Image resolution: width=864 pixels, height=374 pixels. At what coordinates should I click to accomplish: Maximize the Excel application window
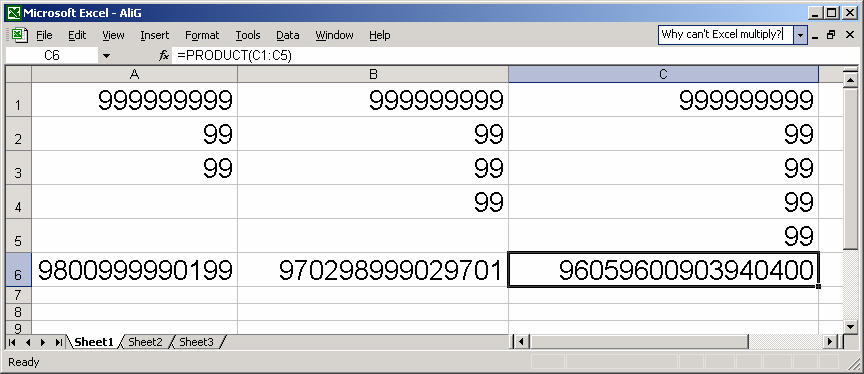pos(832,12)
